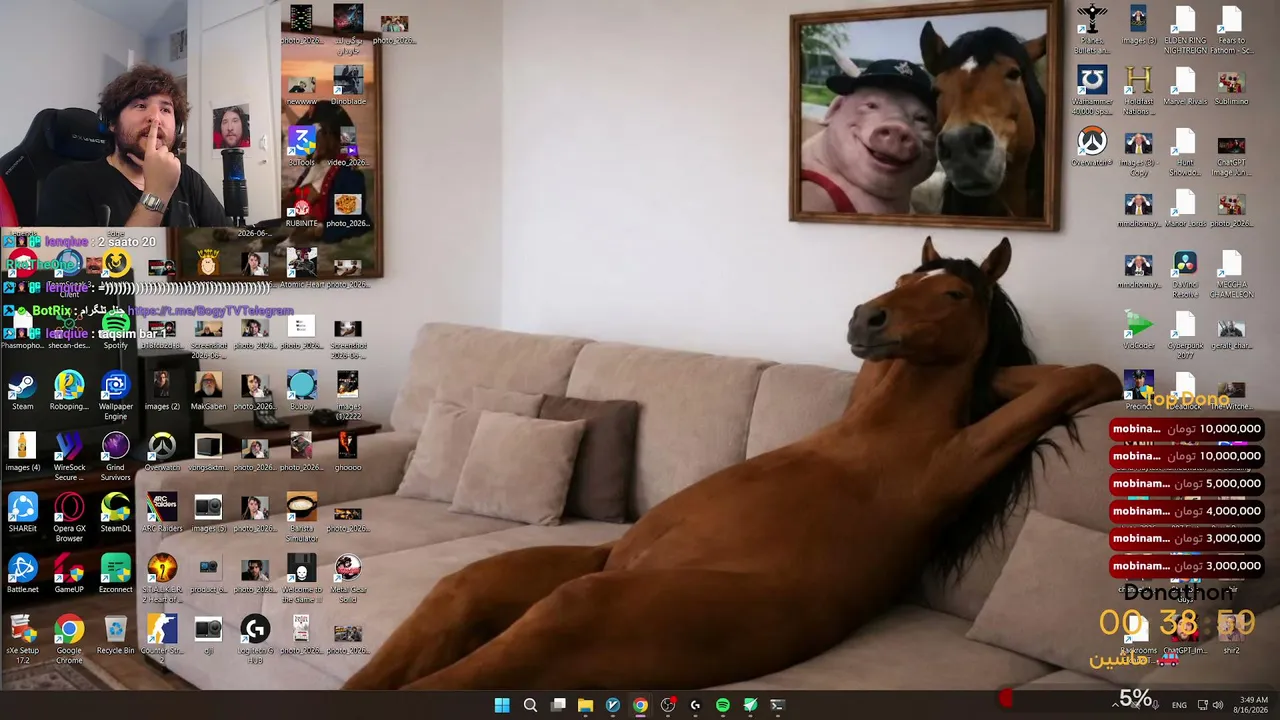The height and width of the screenshot is (720, 1280).
Task: Launch Battle.net from the desktop
Action: (22, 574)
